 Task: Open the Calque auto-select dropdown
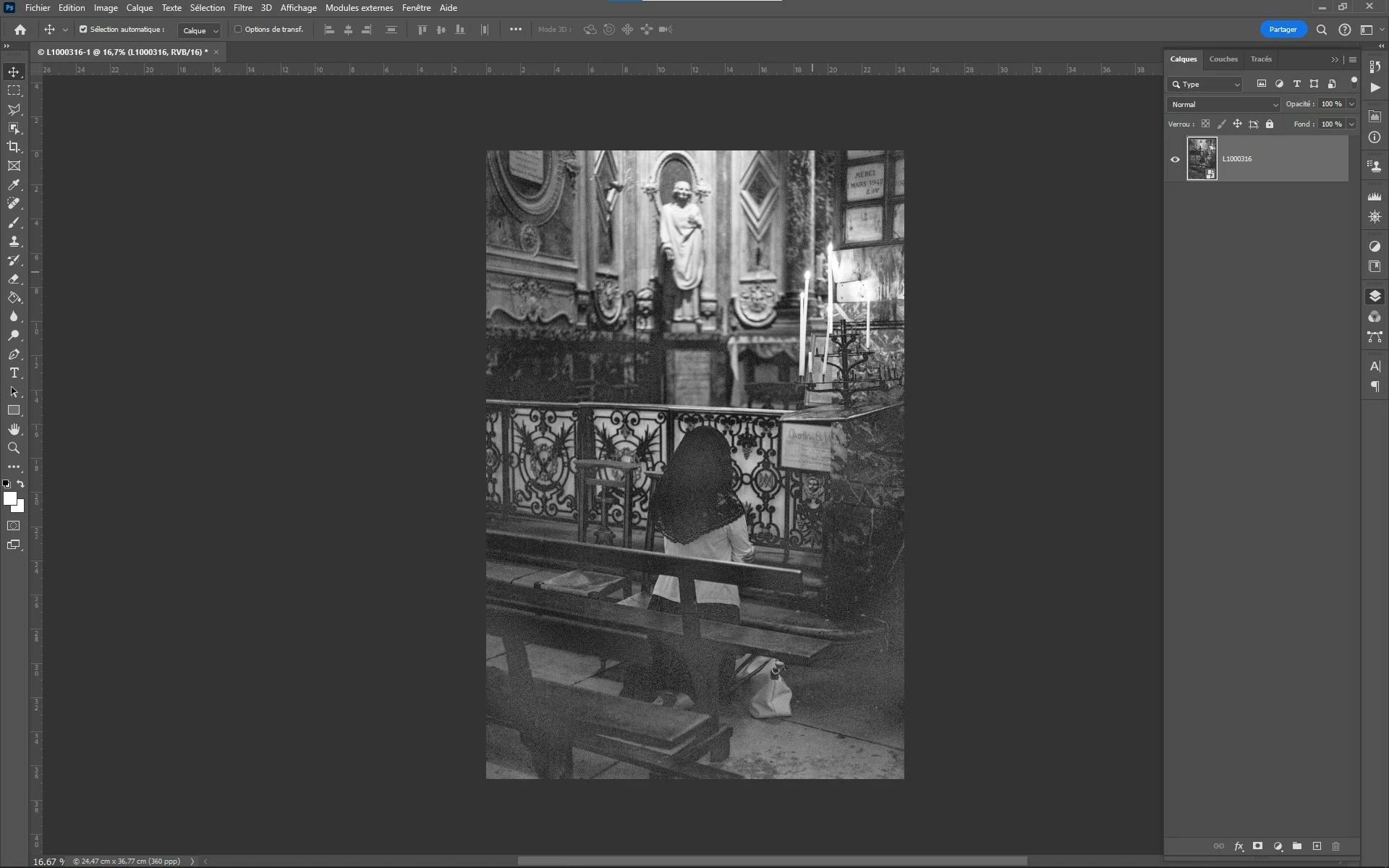200,30
